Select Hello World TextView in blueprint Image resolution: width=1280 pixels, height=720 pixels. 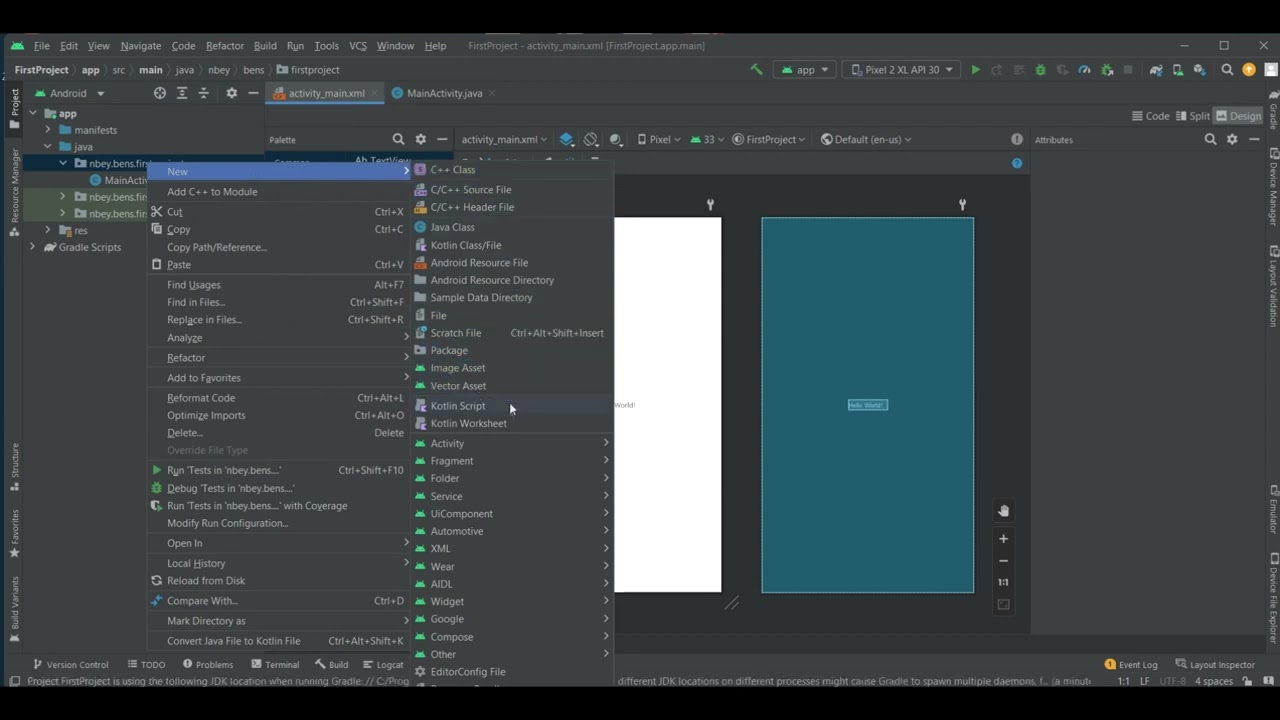[x=867, y=405]
